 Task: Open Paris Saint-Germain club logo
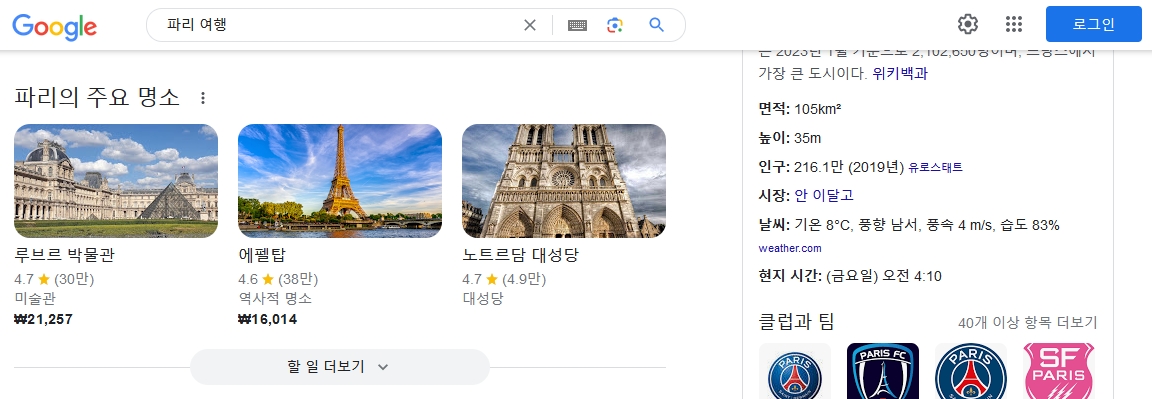tap(795, 371)
